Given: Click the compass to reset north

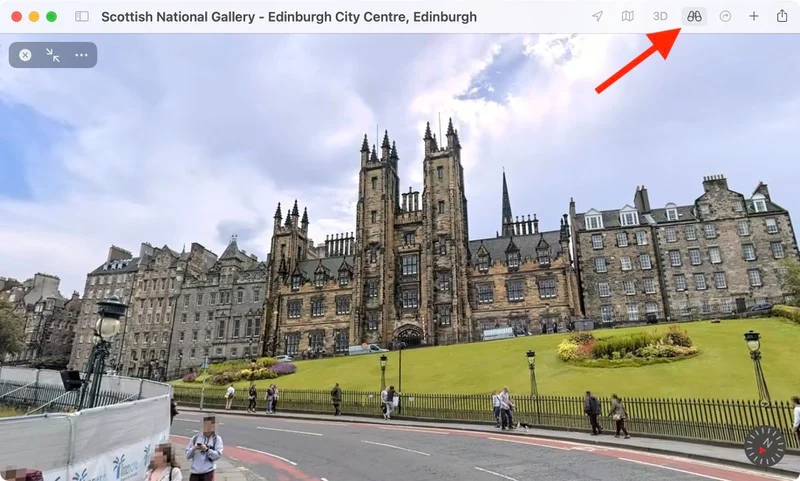Looking at the screenshot, I should pos(765,446).
